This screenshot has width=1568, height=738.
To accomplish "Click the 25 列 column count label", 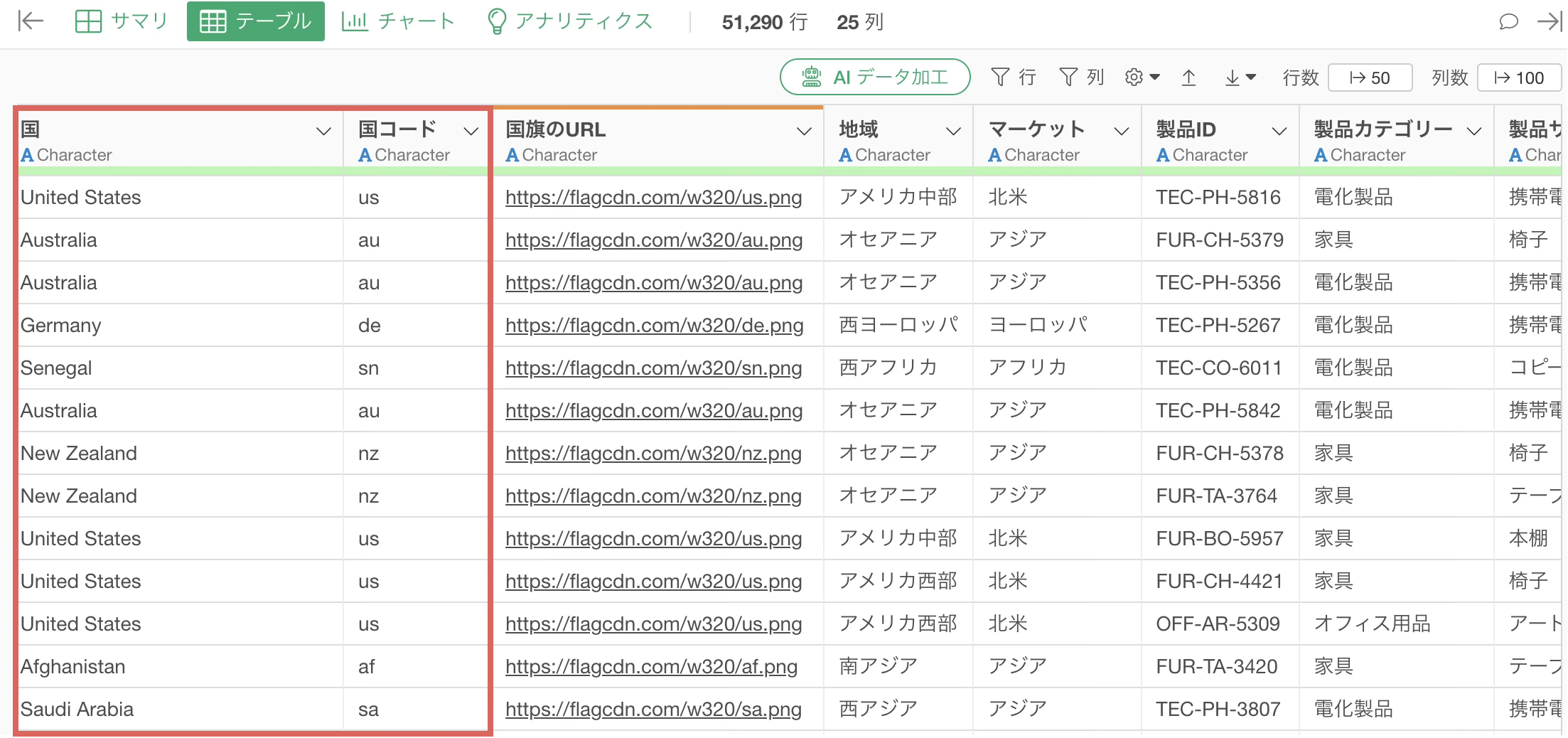I will click(x=860, y=22).
